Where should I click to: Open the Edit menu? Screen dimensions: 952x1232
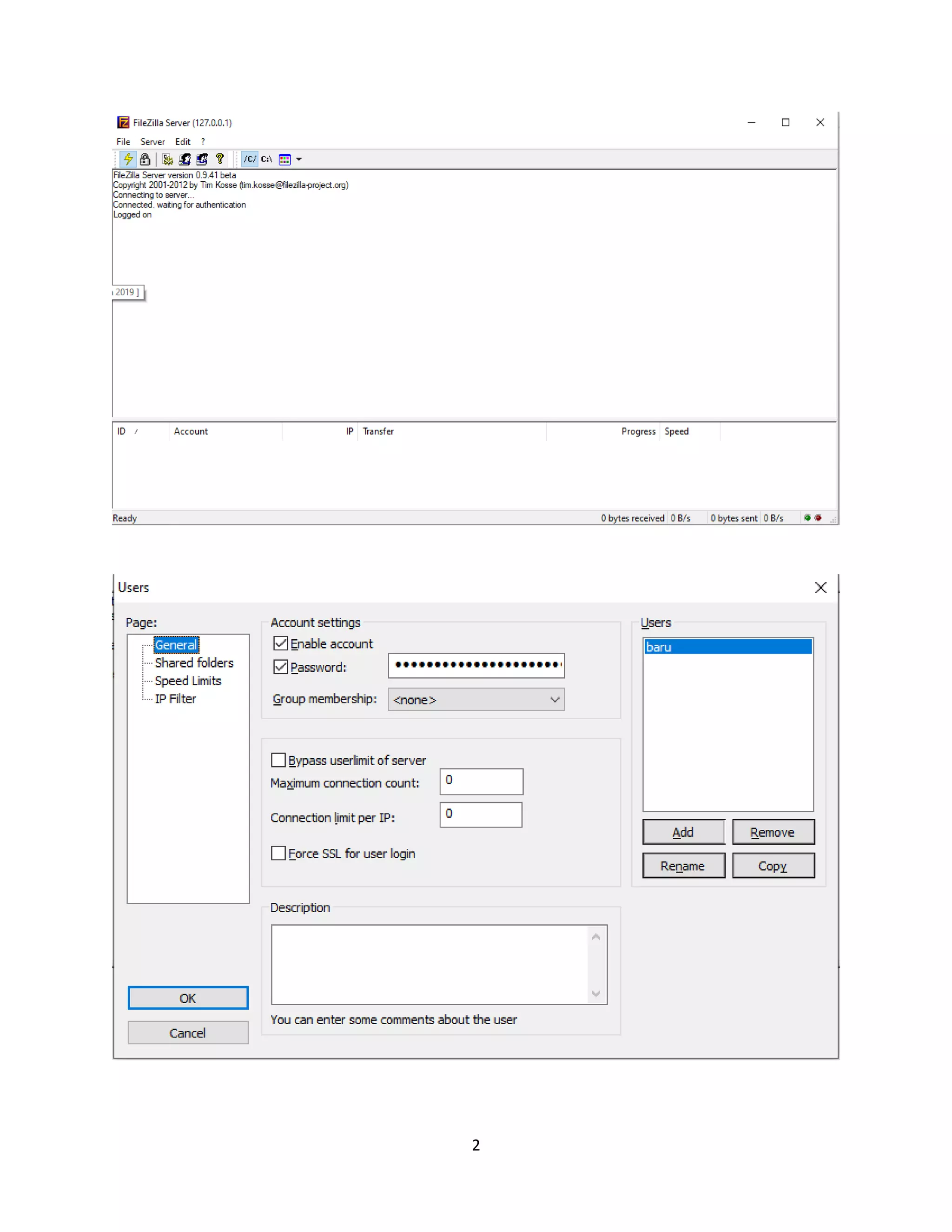182,142
